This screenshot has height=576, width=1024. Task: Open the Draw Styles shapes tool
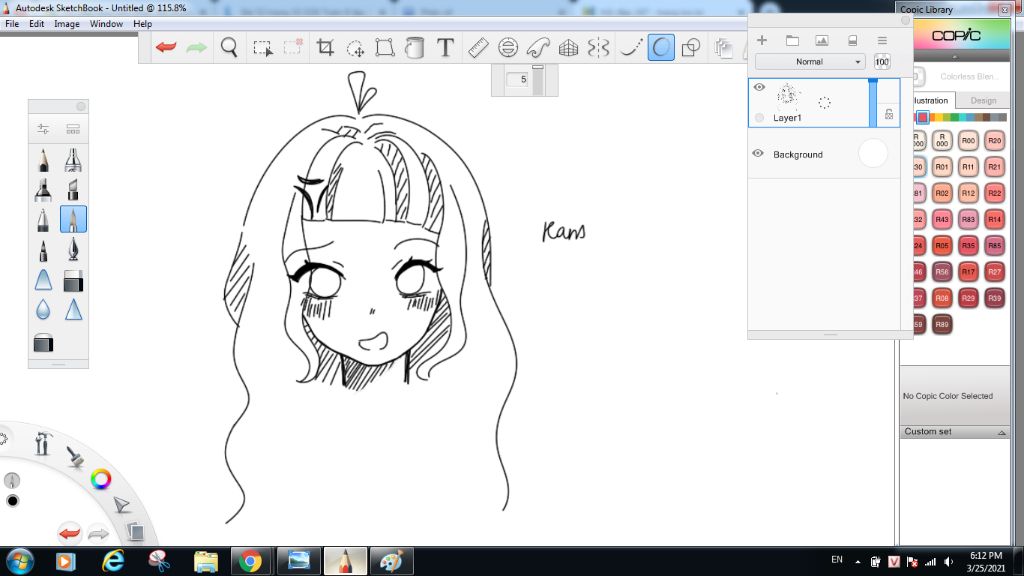point(690,47)
